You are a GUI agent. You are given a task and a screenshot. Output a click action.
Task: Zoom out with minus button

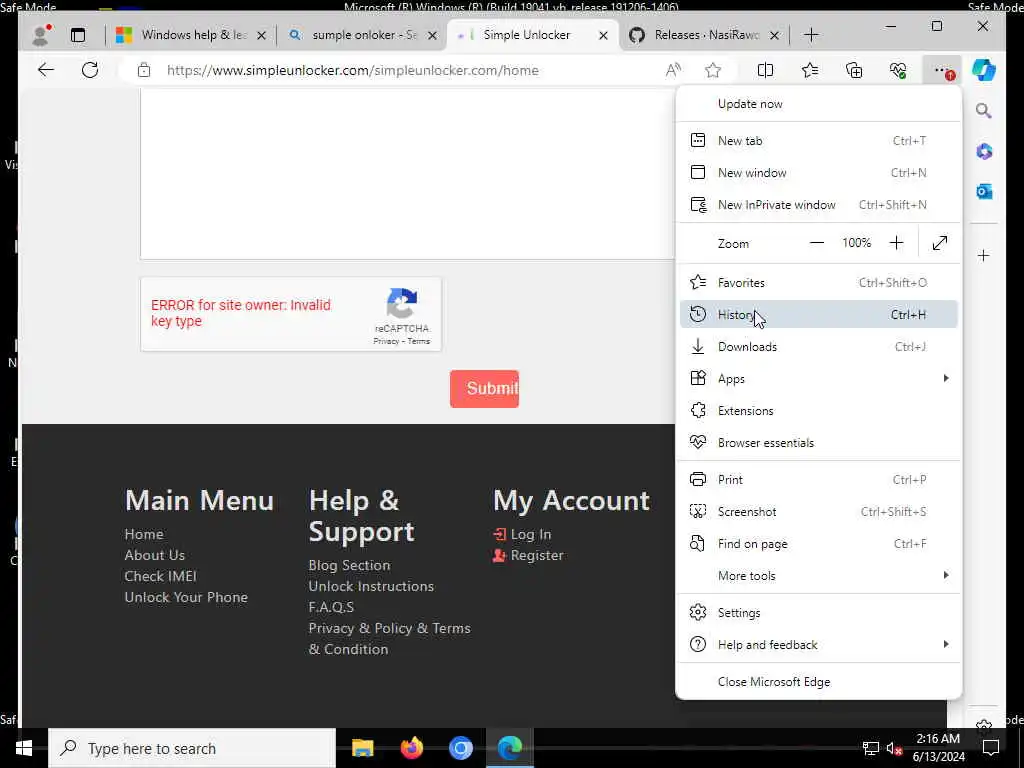[816, 243]
